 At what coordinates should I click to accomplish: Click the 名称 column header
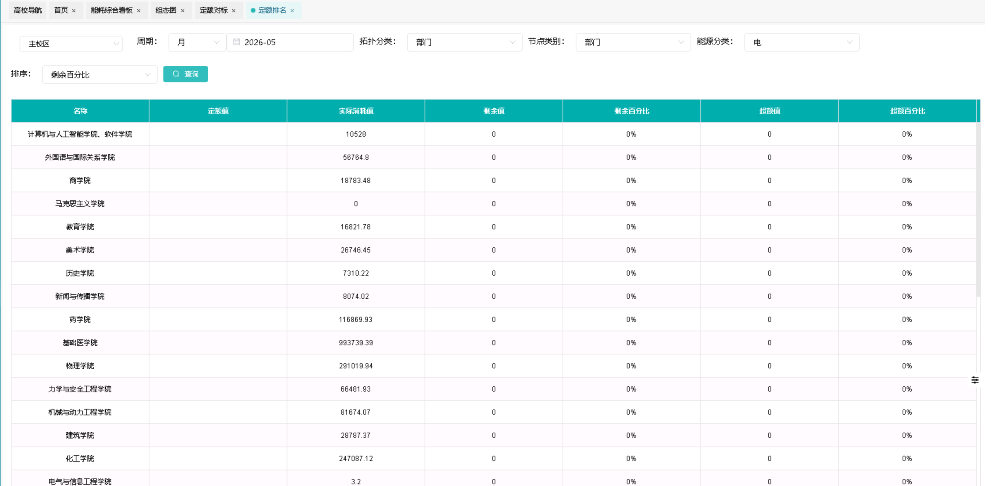(80, 111)
